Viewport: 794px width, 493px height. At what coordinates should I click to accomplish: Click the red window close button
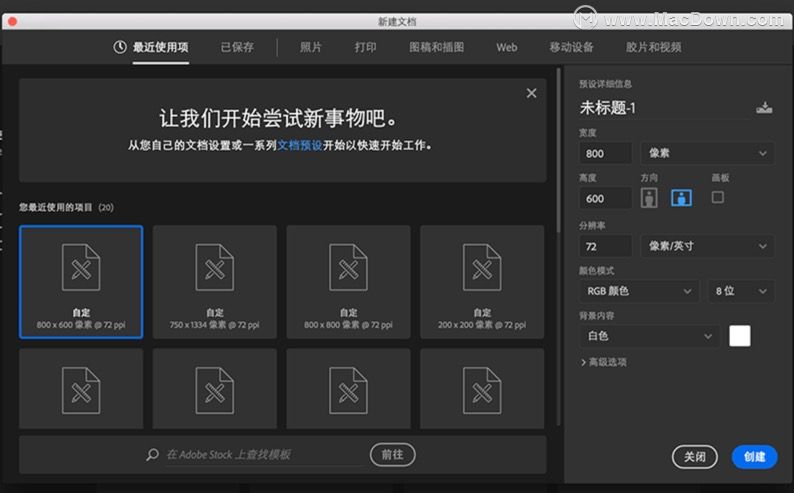click(x=13, y=21)
